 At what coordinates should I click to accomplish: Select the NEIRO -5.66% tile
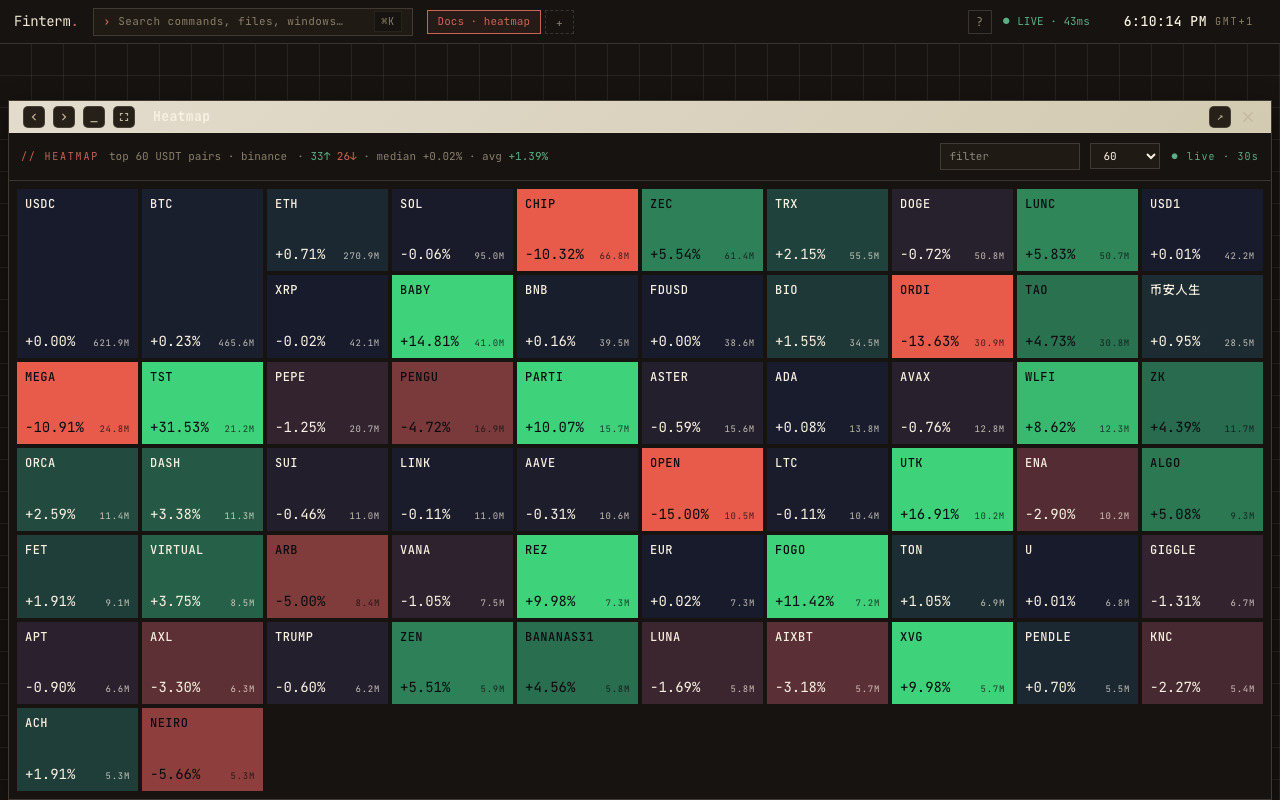(202, 749)
